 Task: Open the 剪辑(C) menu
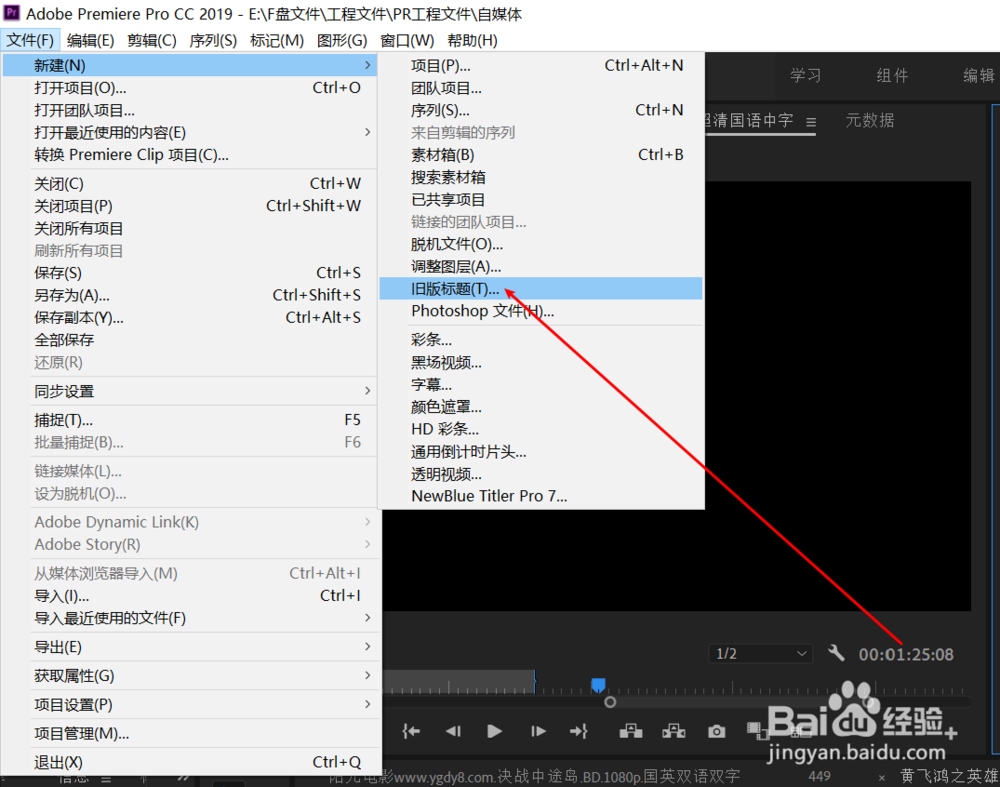pos(152,40)
